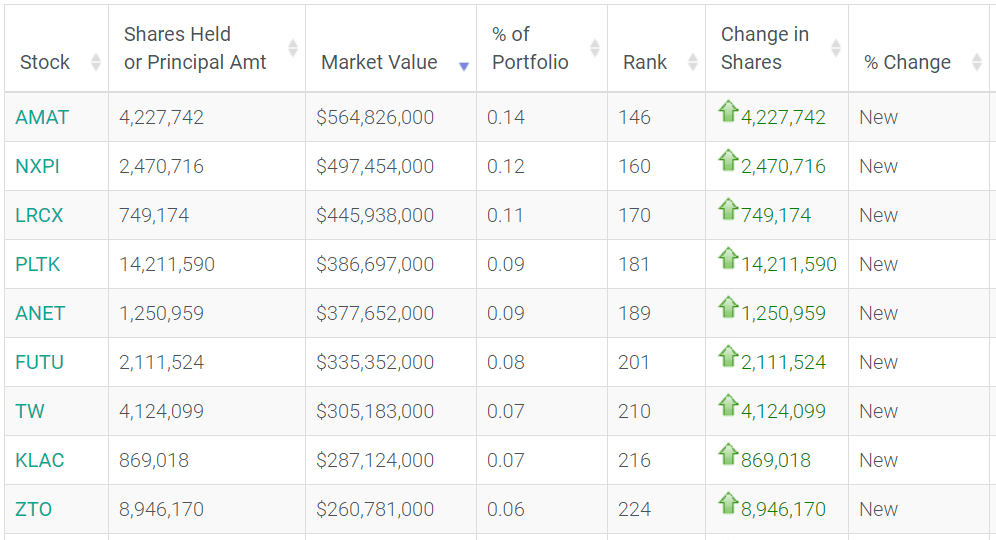
Task: Click green arrow in KLAC row
Action: pyautogui.click(x=728, y=455)
